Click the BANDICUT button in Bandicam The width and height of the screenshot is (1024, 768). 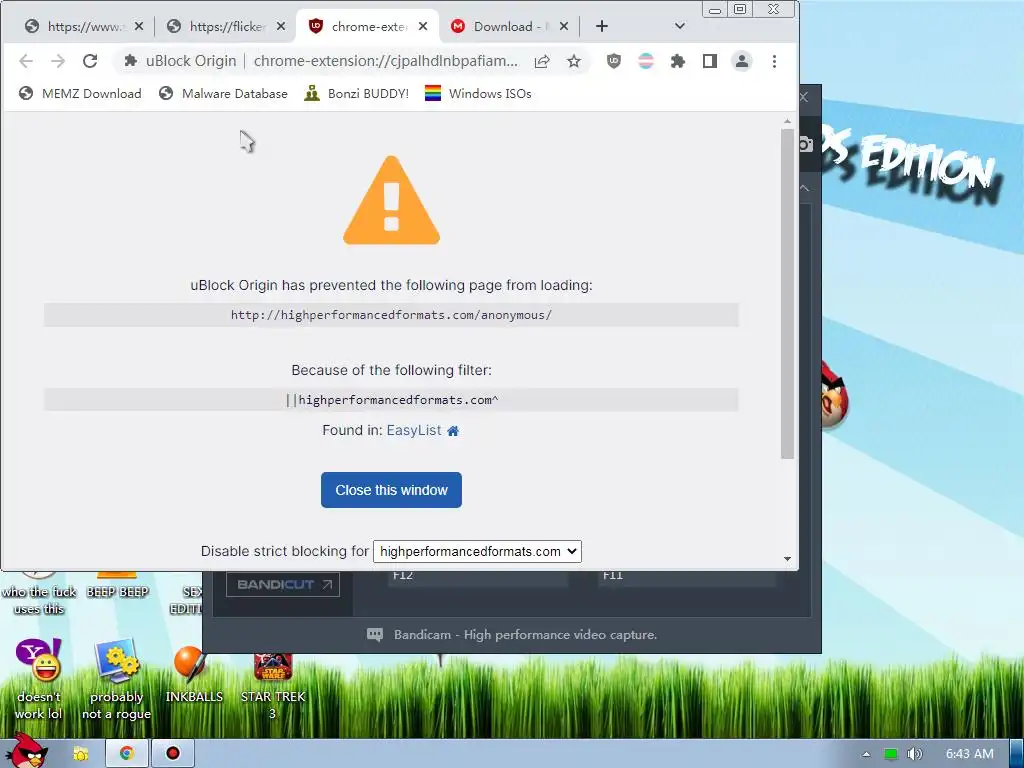coord(283,584)
